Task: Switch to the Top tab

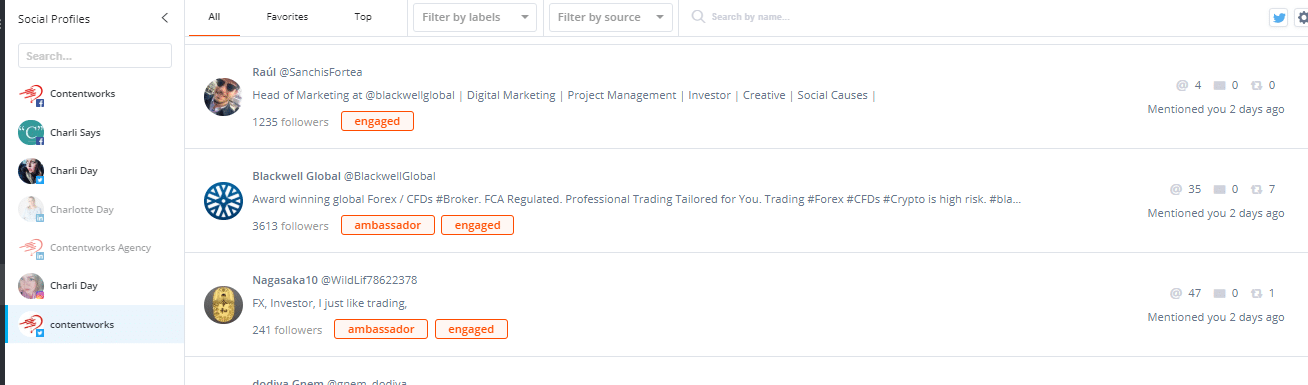Action: 363,17
